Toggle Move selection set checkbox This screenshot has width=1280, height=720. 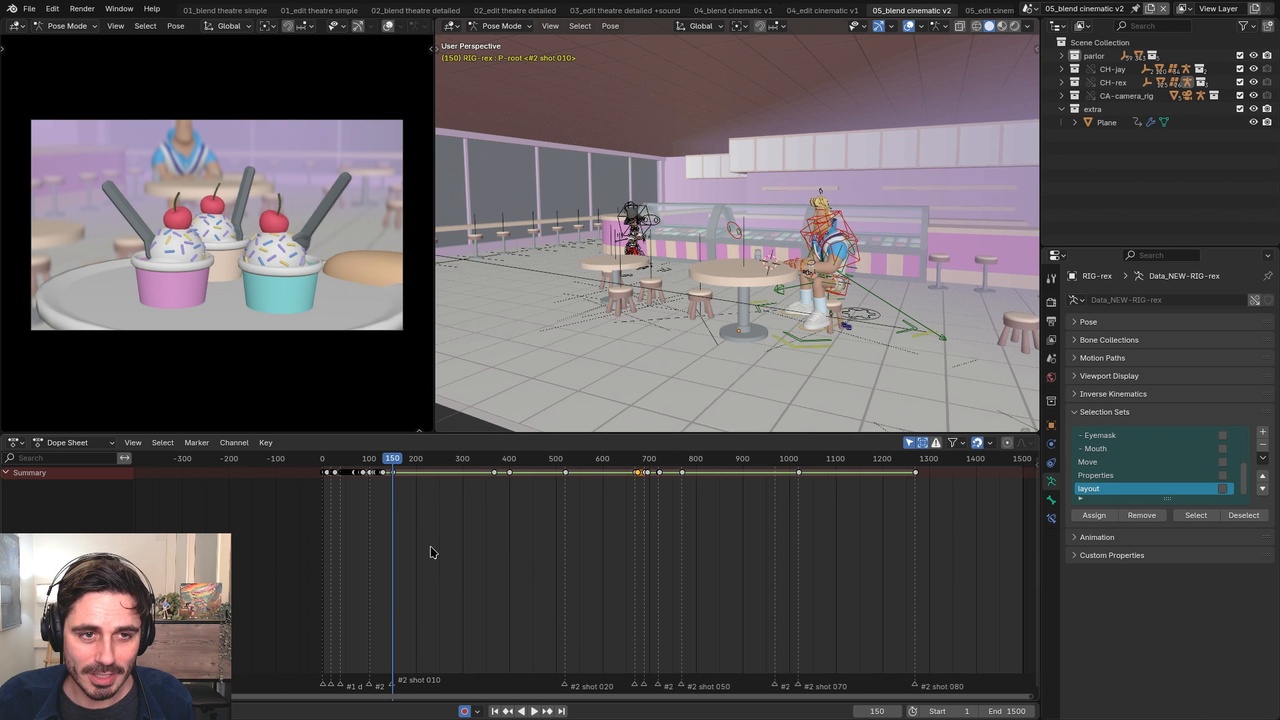click(1222, 462)
